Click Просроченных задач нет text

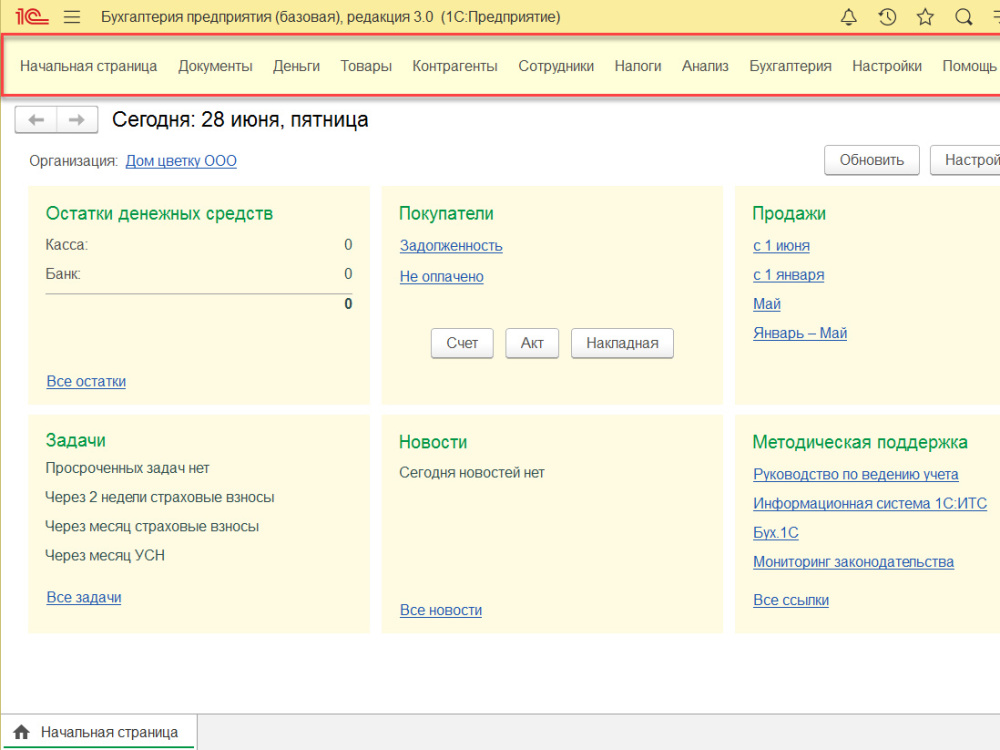point(128,468)
